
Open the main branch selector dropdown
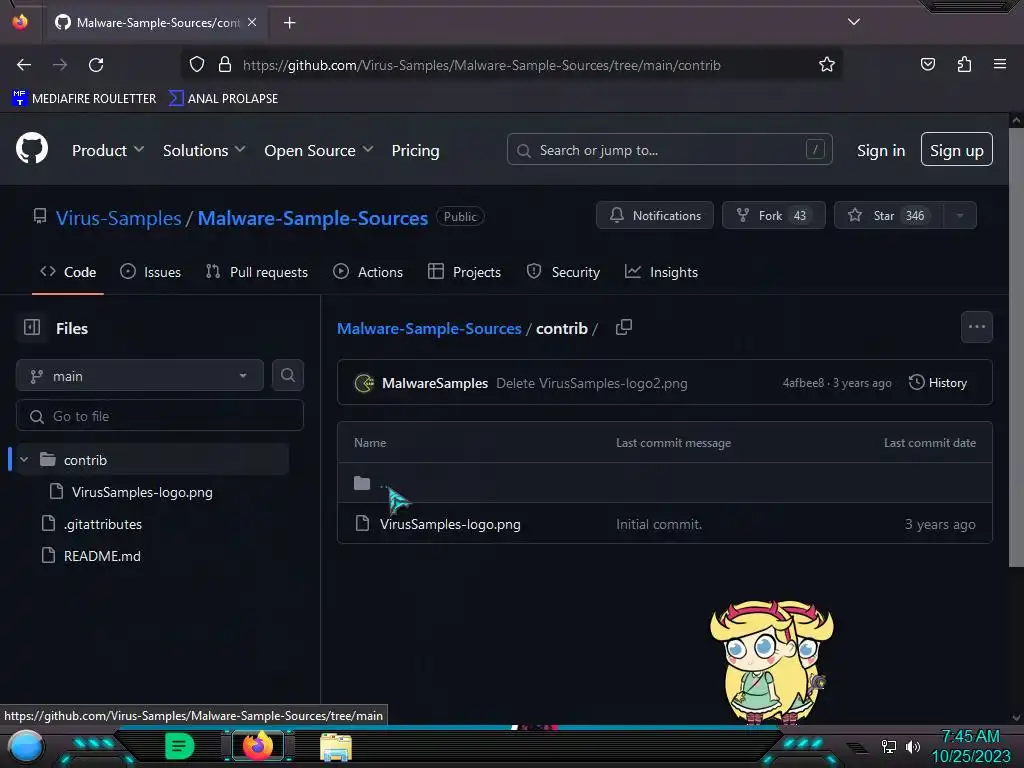[x=140, y=376]
